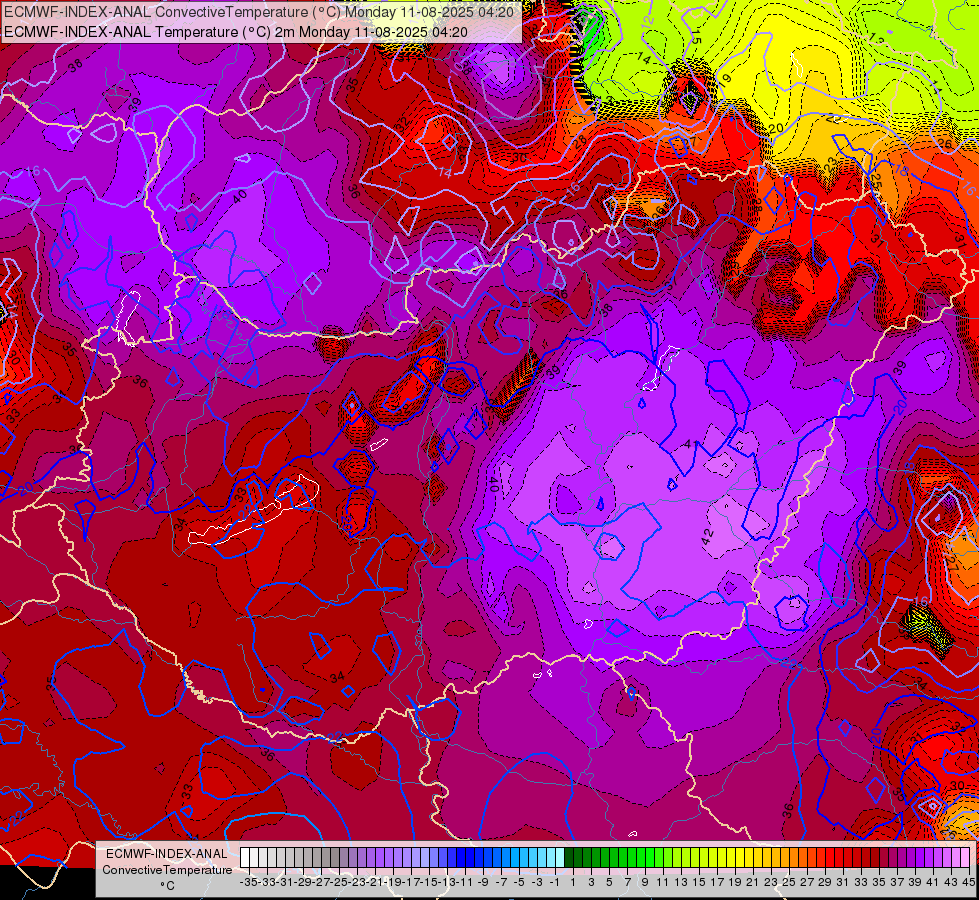Click the Temperature 2m title line
This screenshot has width=979, height=900.
pos(235,32)
